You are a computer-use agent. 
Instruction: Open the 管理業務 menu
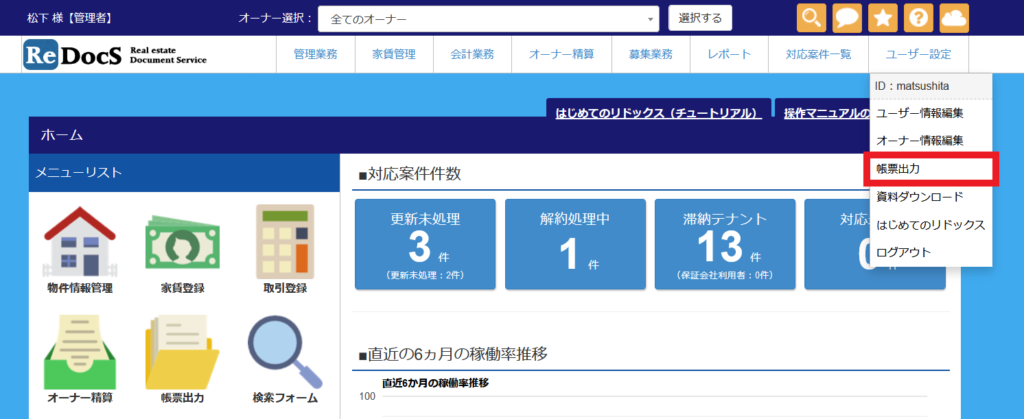(x=315, y=55)
